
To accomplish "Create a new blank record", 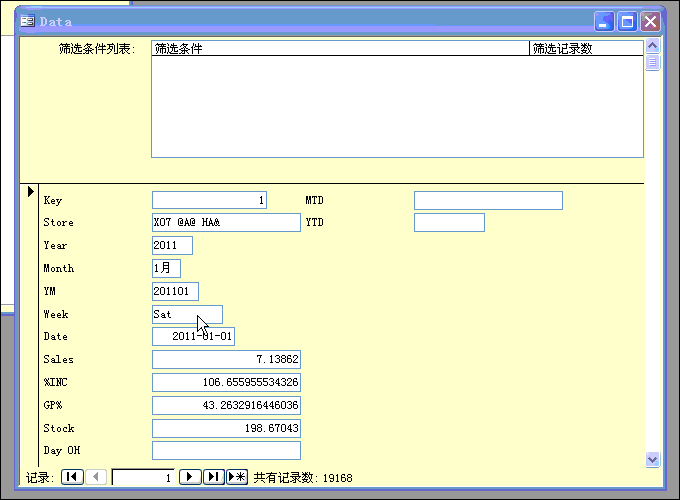I will coord(237,478).
